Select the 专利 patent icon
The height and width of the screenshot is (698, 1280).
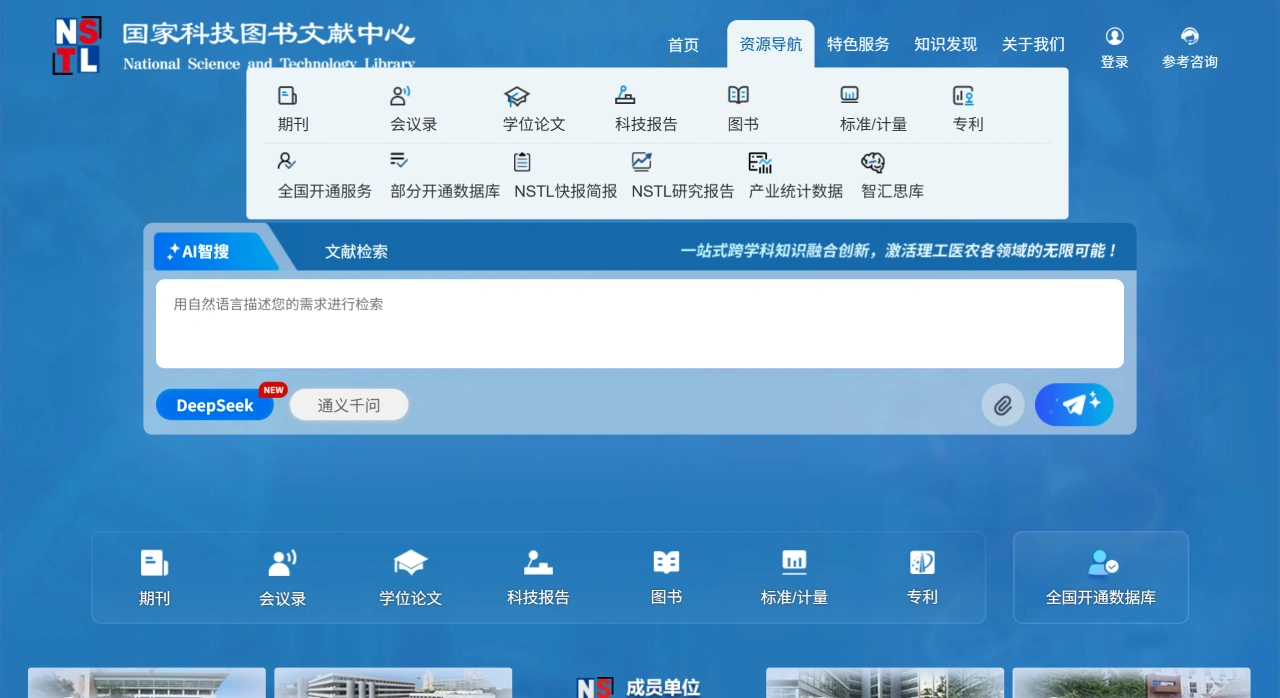pyautogui.click(x=963, y=95)
